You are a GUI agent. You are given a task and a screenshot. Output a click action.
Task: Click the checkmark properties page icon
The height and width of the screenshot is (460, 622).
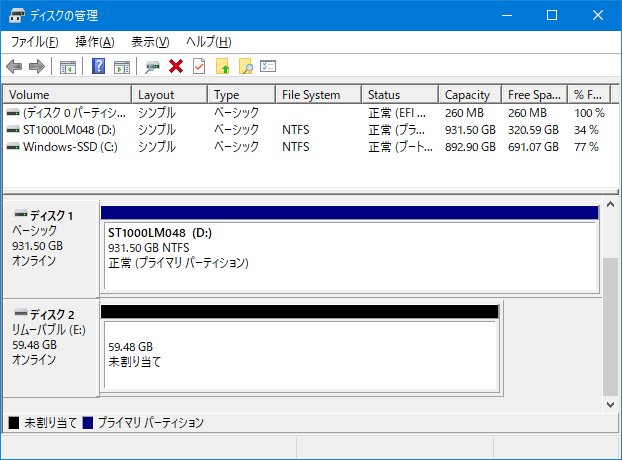(x=199, y=66)
